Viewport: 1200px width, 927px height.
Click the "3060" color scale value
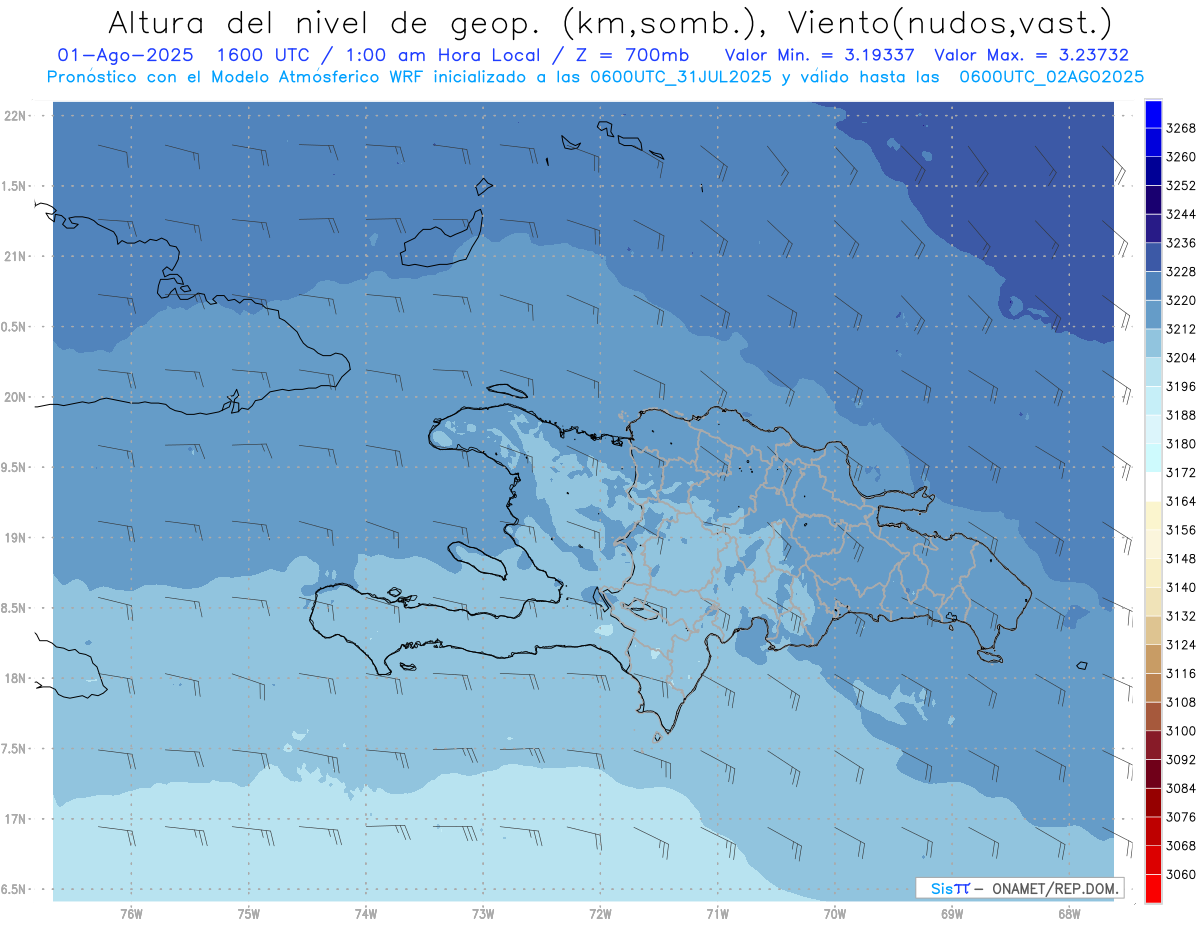(1181, 874)
